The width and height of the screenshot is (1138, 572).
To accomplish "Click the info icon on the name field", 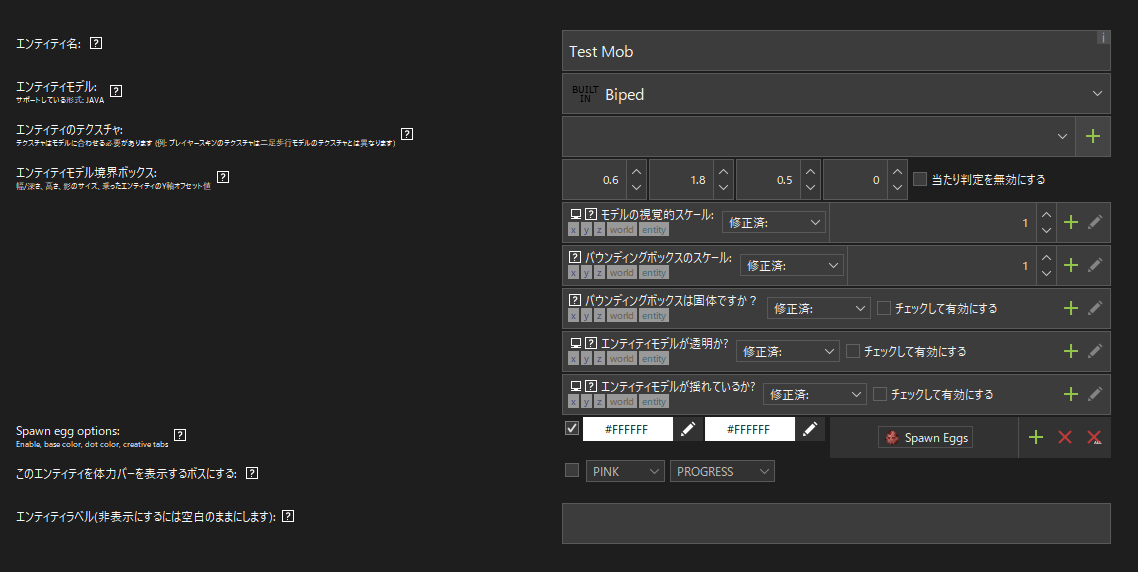I will click(x=1102, y=38).
